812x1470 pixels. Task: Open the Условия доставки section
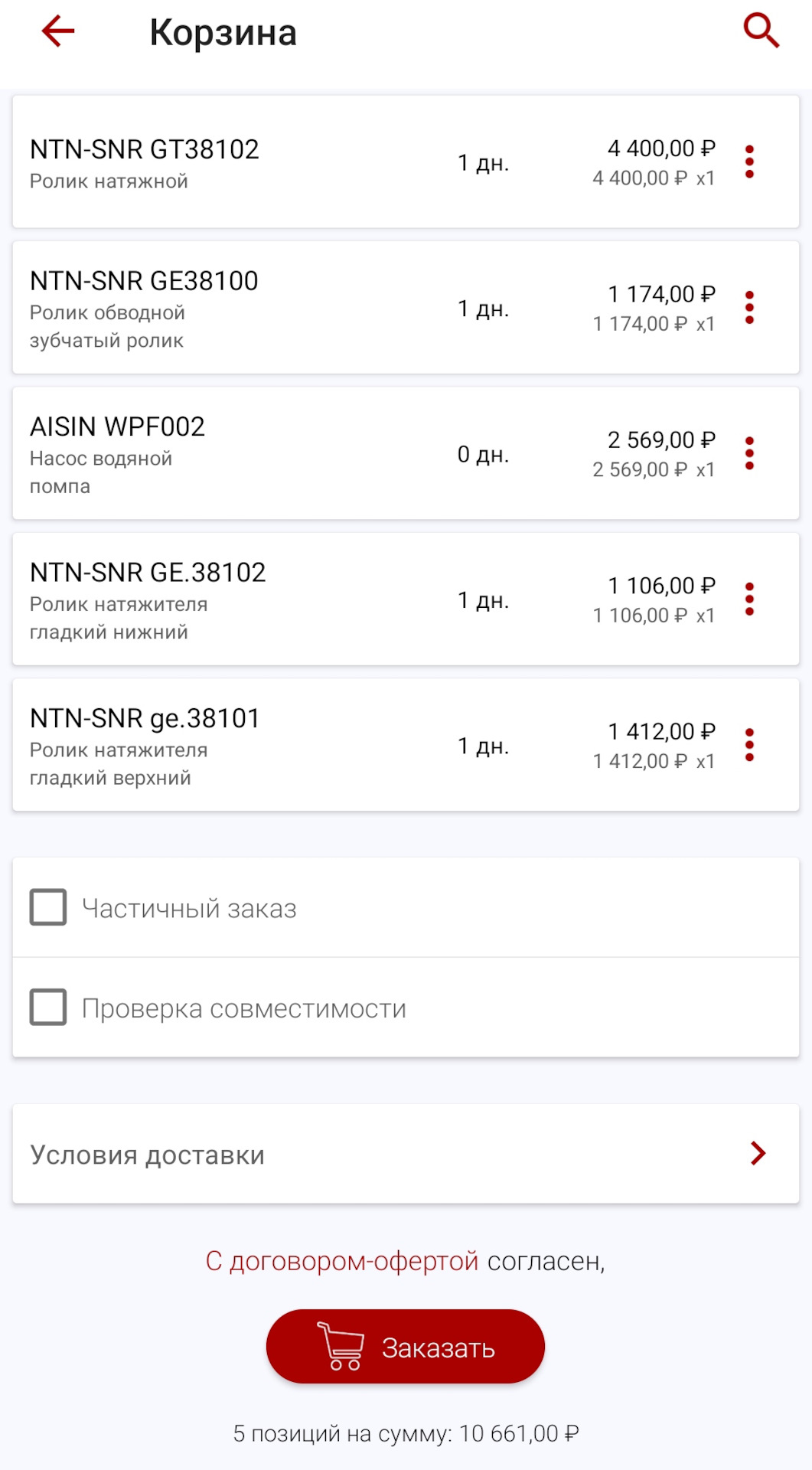point(147,1155)
